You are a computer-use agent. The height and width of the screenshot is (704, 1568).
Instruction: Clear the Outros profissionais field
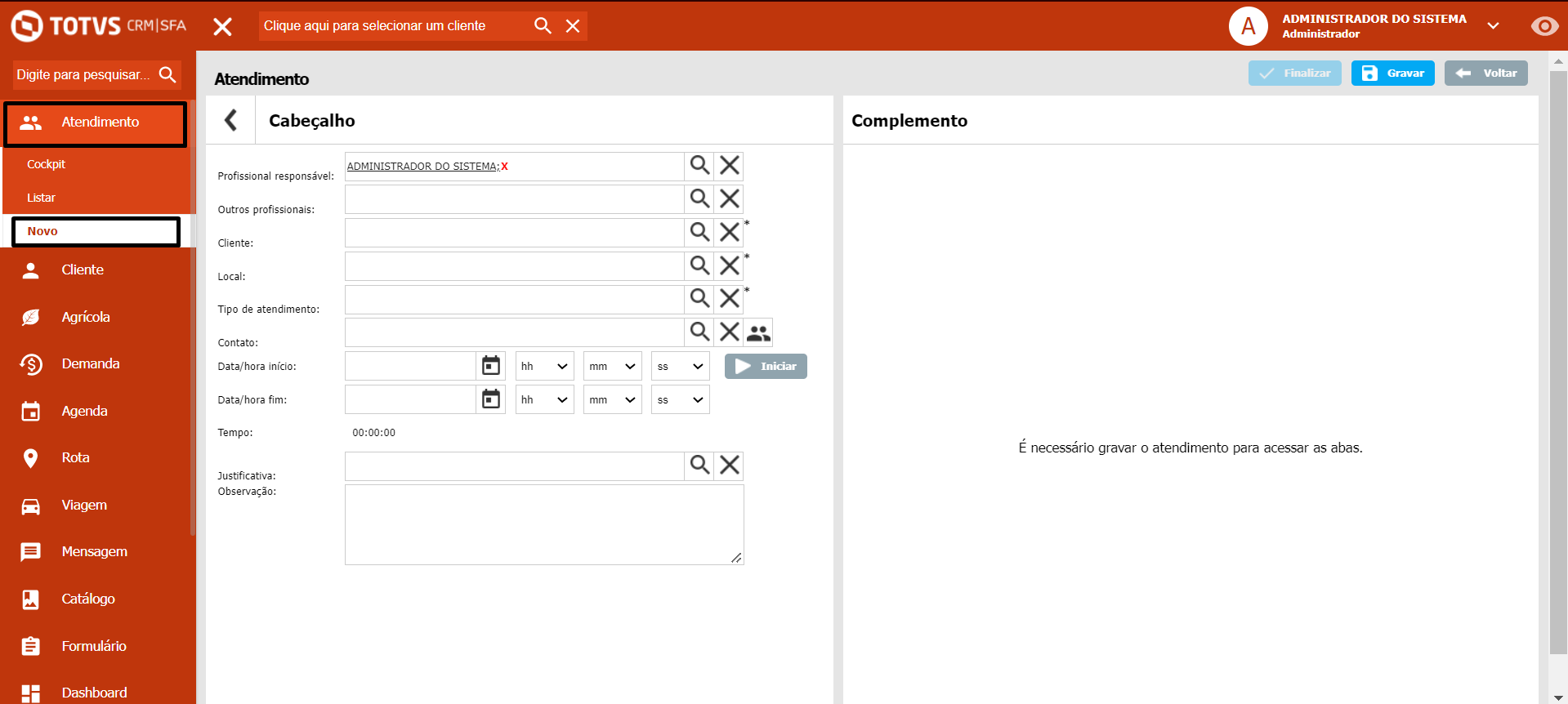729,198
